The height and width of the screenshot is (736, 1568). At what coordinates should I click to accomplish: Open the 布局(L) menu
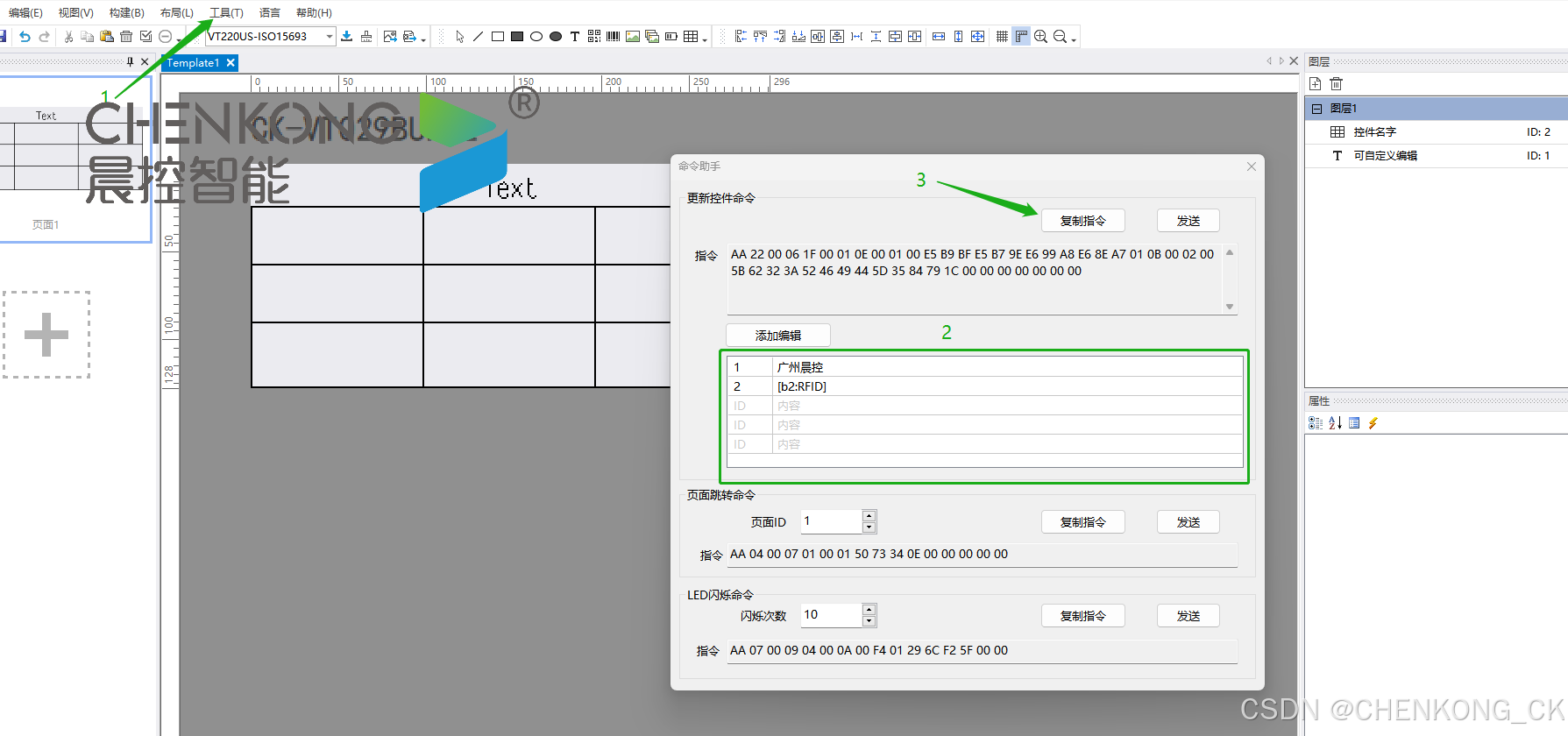pos(177,13)
